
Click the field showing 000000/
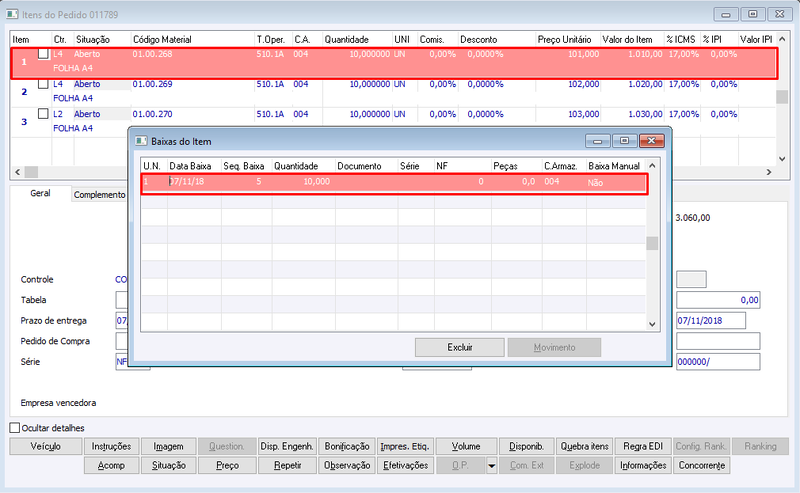(x=718, y=361)
